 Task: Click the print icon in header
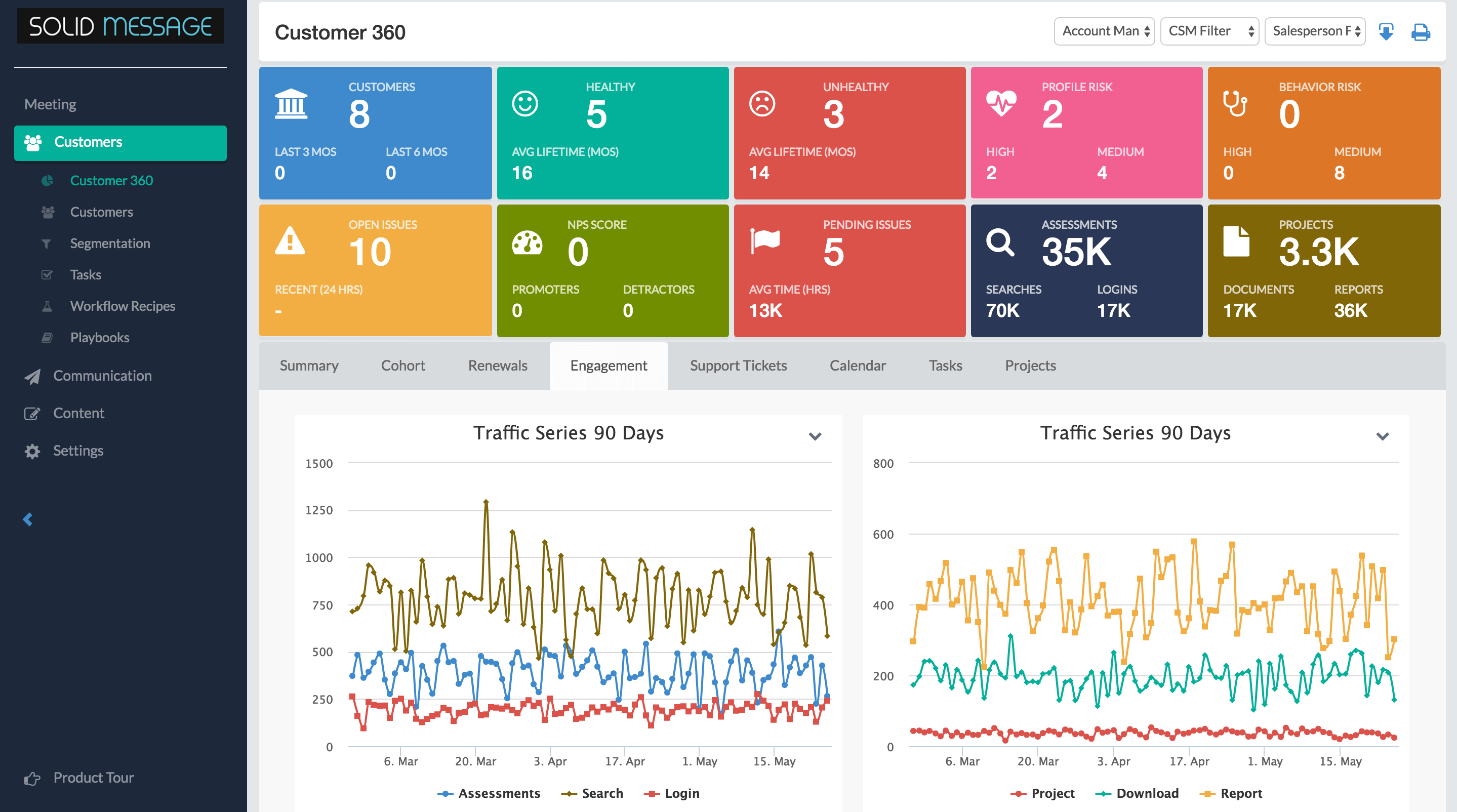click(x=1420, y=32)
